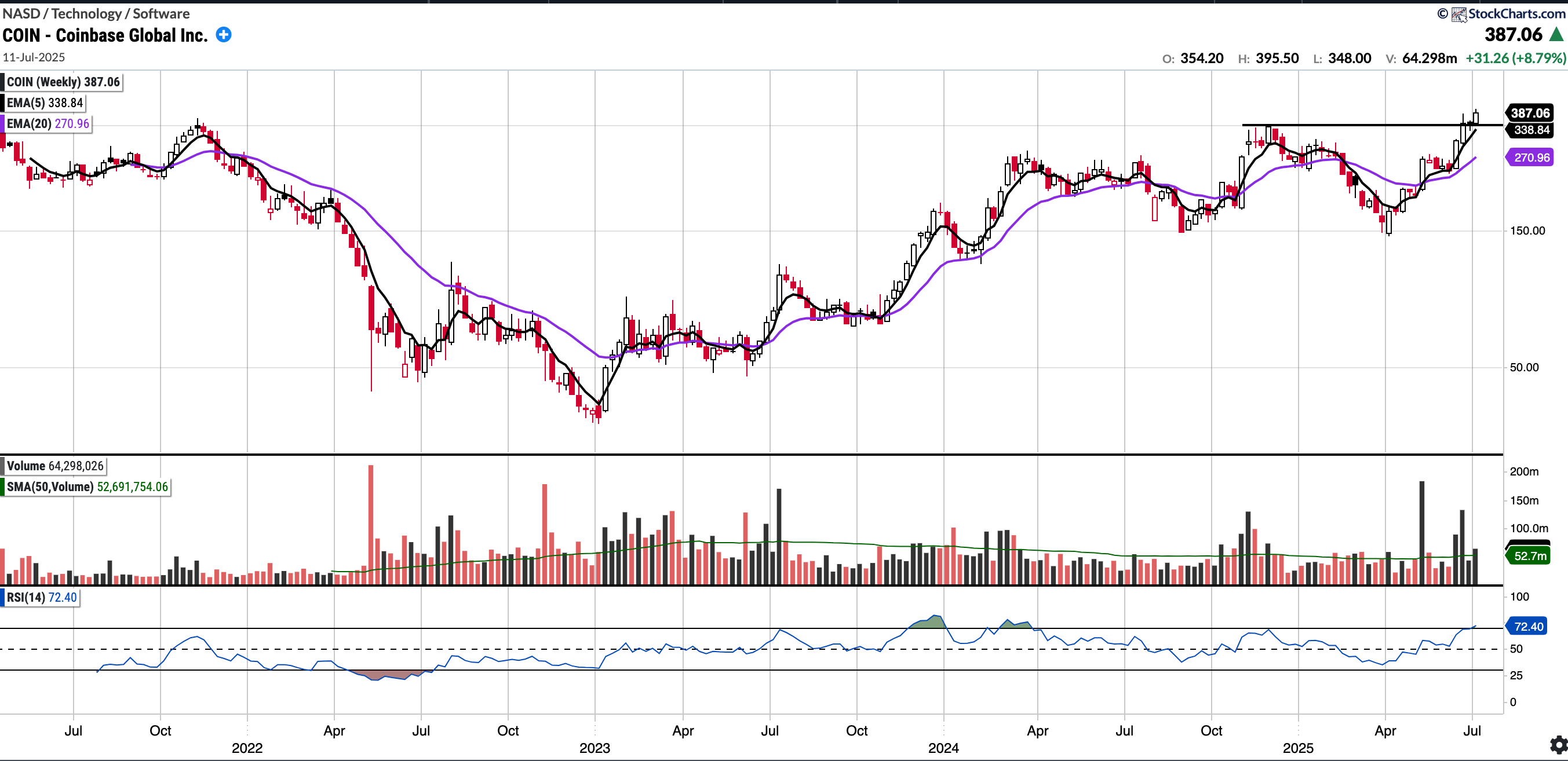Click the 11-Jul-2025 date text
The height and width of the screenshot is (761, 1568).
(34, 57)
